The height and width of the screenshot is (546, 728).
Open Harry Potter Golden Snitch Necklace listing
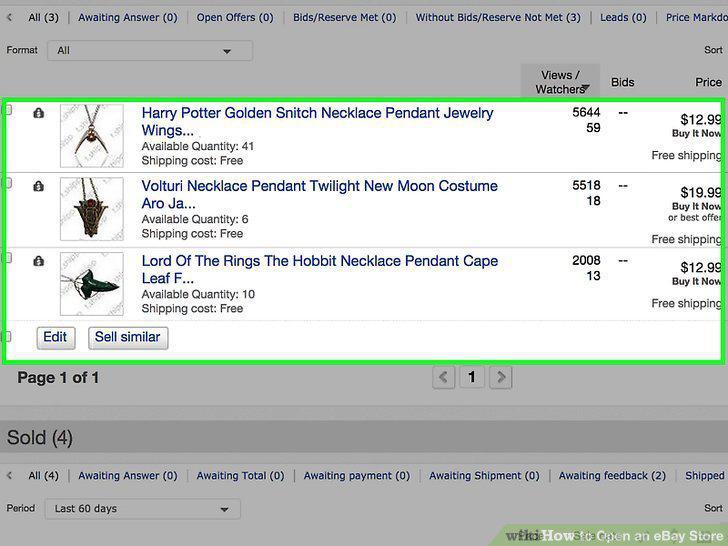tap(317, 122)
